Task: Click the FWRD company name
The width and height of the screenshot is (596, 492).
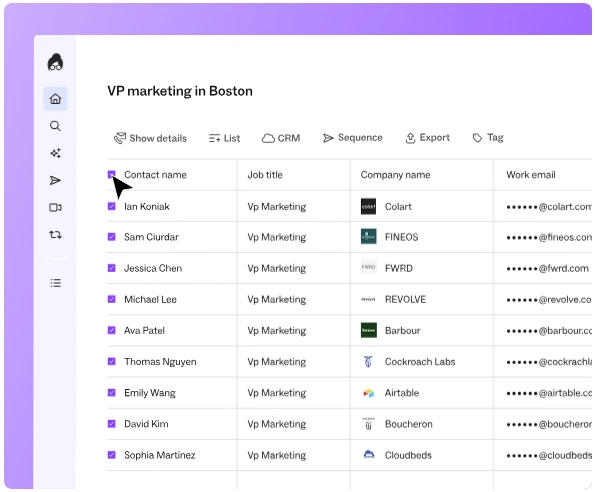Action: click(x=399, y=268)
